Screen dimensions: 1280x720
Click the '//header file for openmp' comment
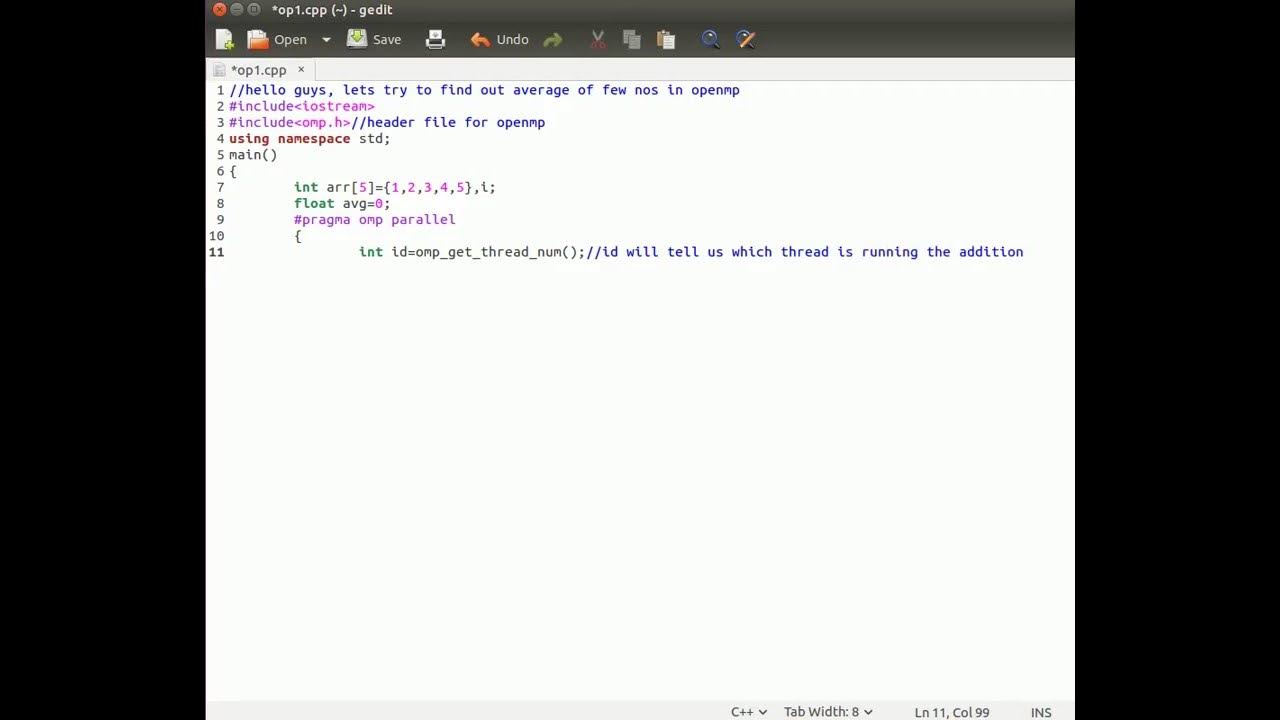448,122
